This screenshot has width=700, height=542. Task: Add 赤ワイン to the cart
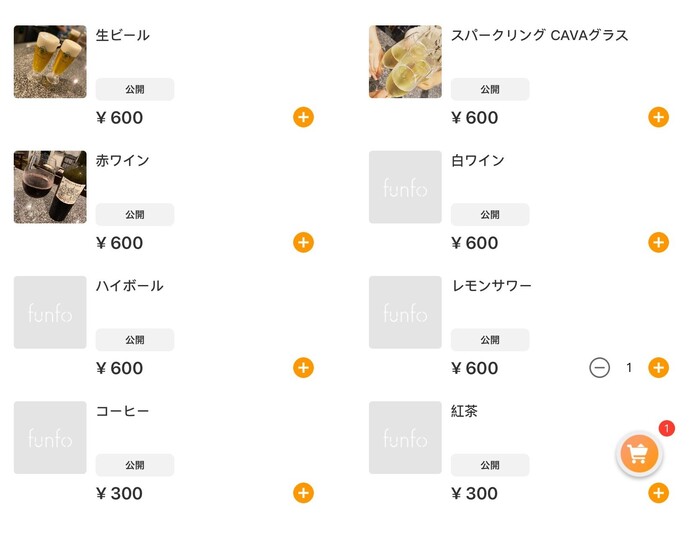click(303, 242)
